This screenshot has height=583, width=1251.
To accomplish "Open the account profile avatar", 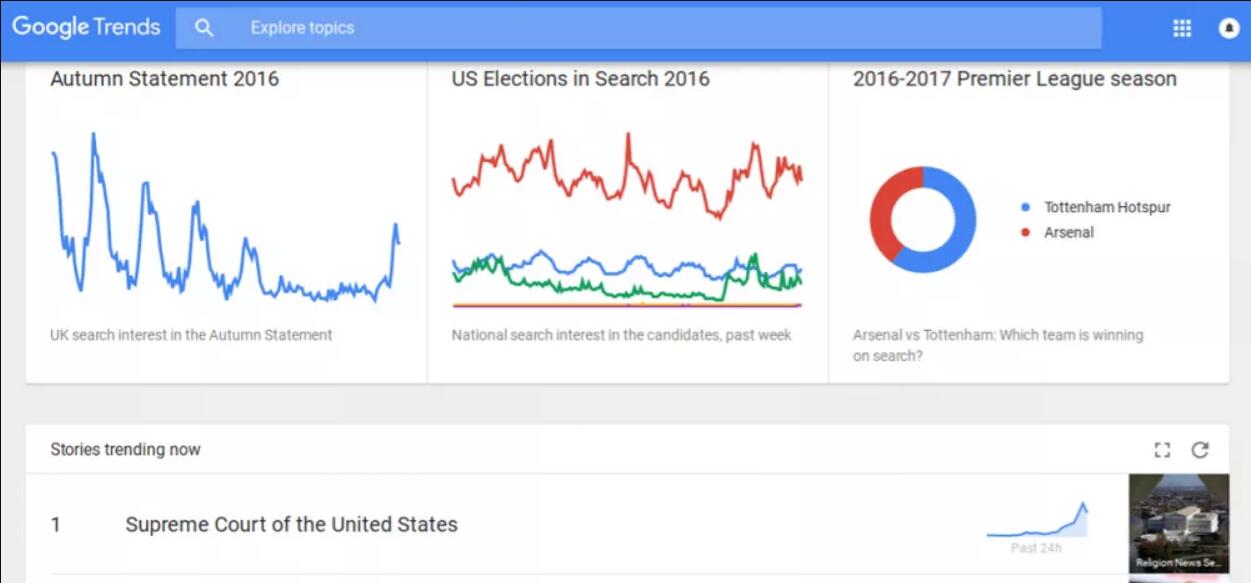I will (1229, 28).
